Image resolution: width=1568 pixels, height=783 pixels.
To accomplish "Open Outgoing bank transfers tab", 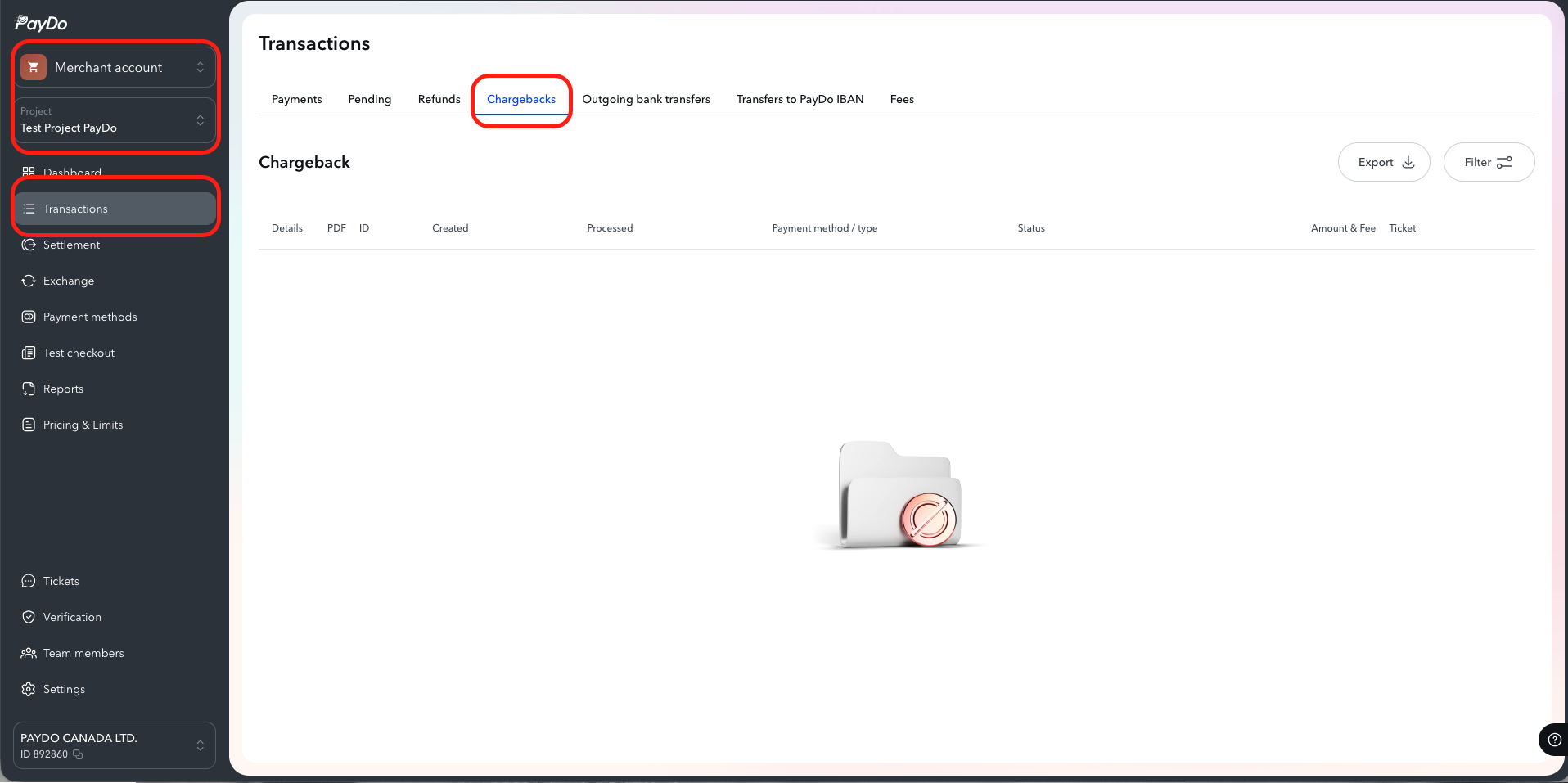I will tap(646, 99).
